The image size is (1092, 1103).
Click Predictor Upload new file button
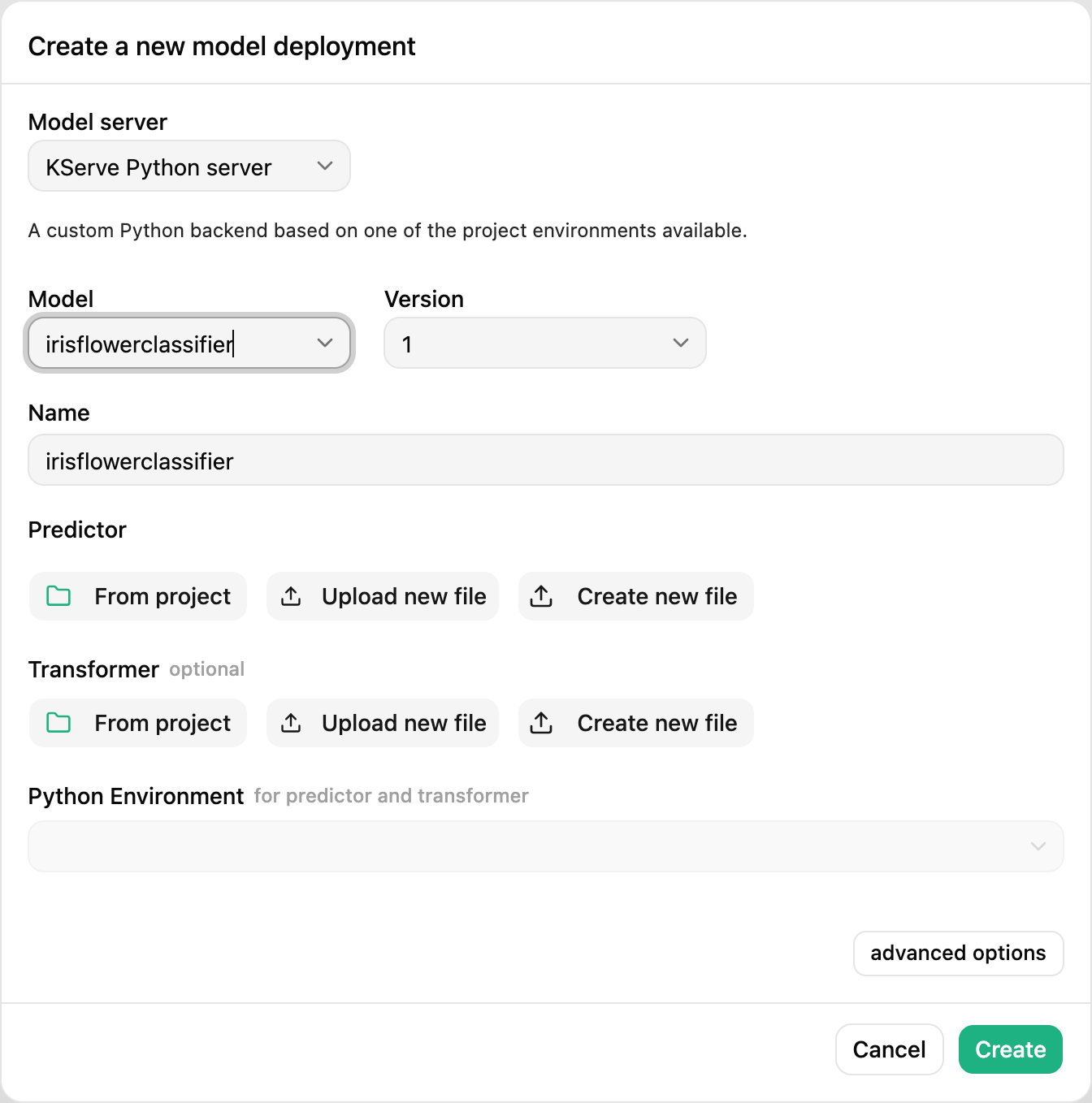[383, 596]
